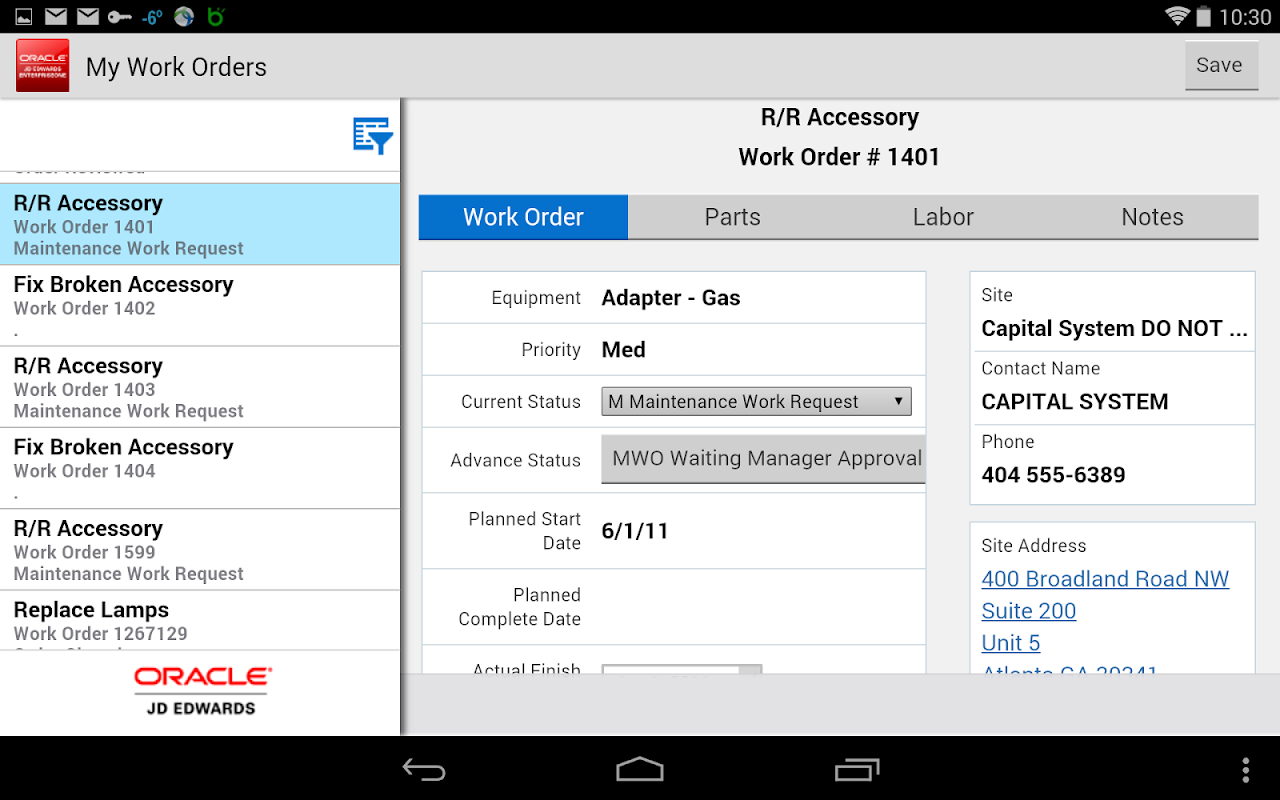1280x800 pixels.
Task: Tap the -6° weather notification icon
Action: coord(152,16)
